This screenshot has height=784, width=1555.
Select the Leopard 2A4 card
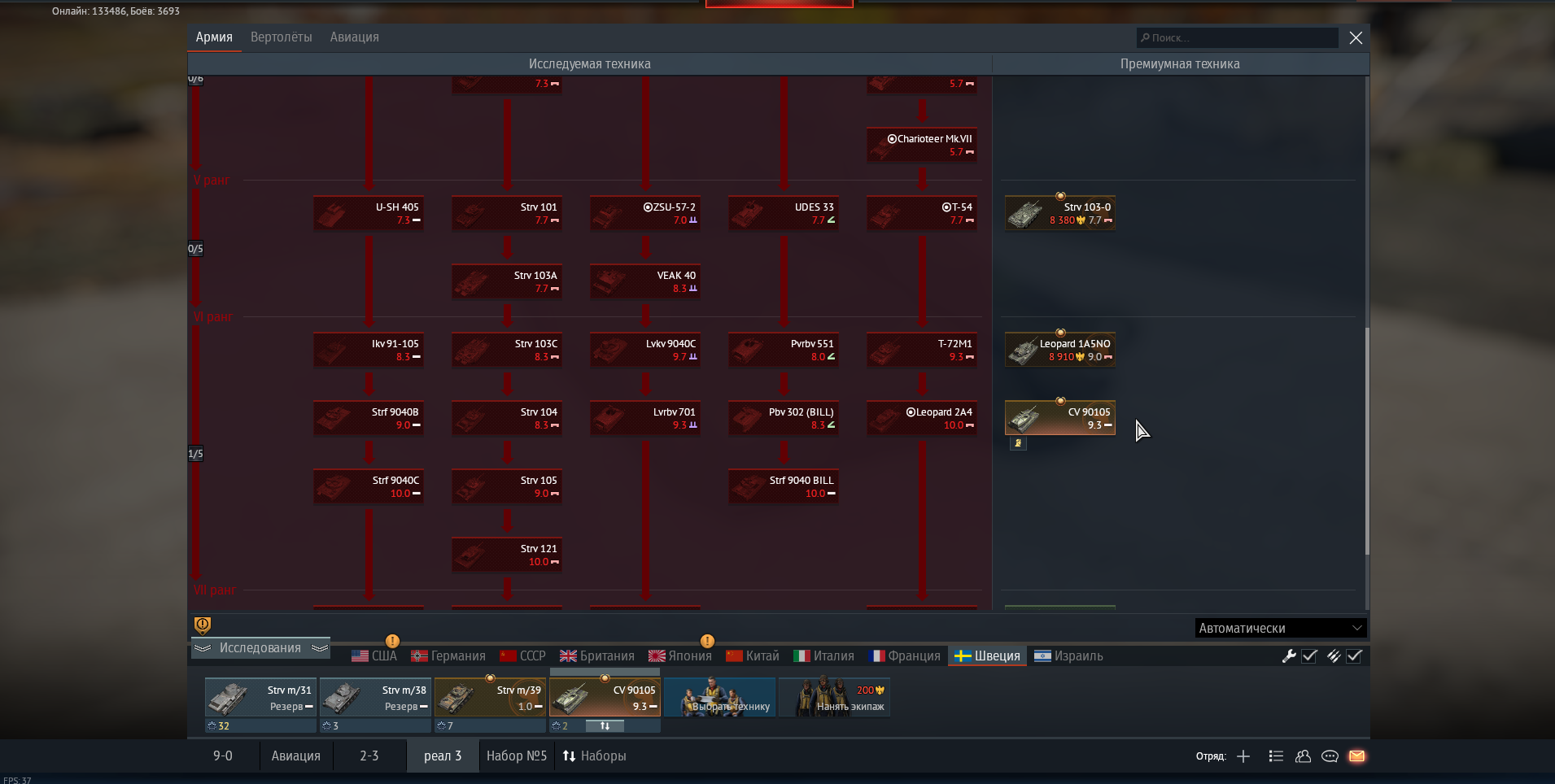(922, 418)
